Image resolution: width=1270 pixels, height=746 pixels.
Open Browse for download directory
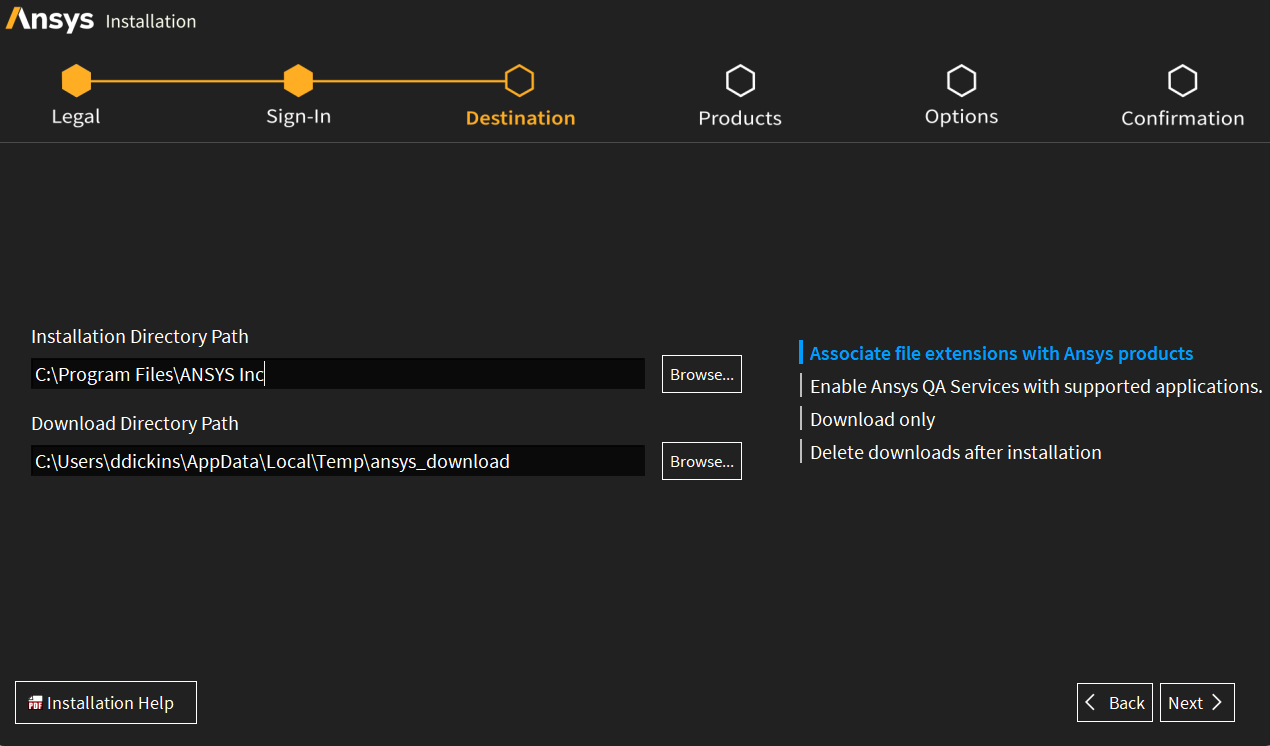tap(701, 460)
